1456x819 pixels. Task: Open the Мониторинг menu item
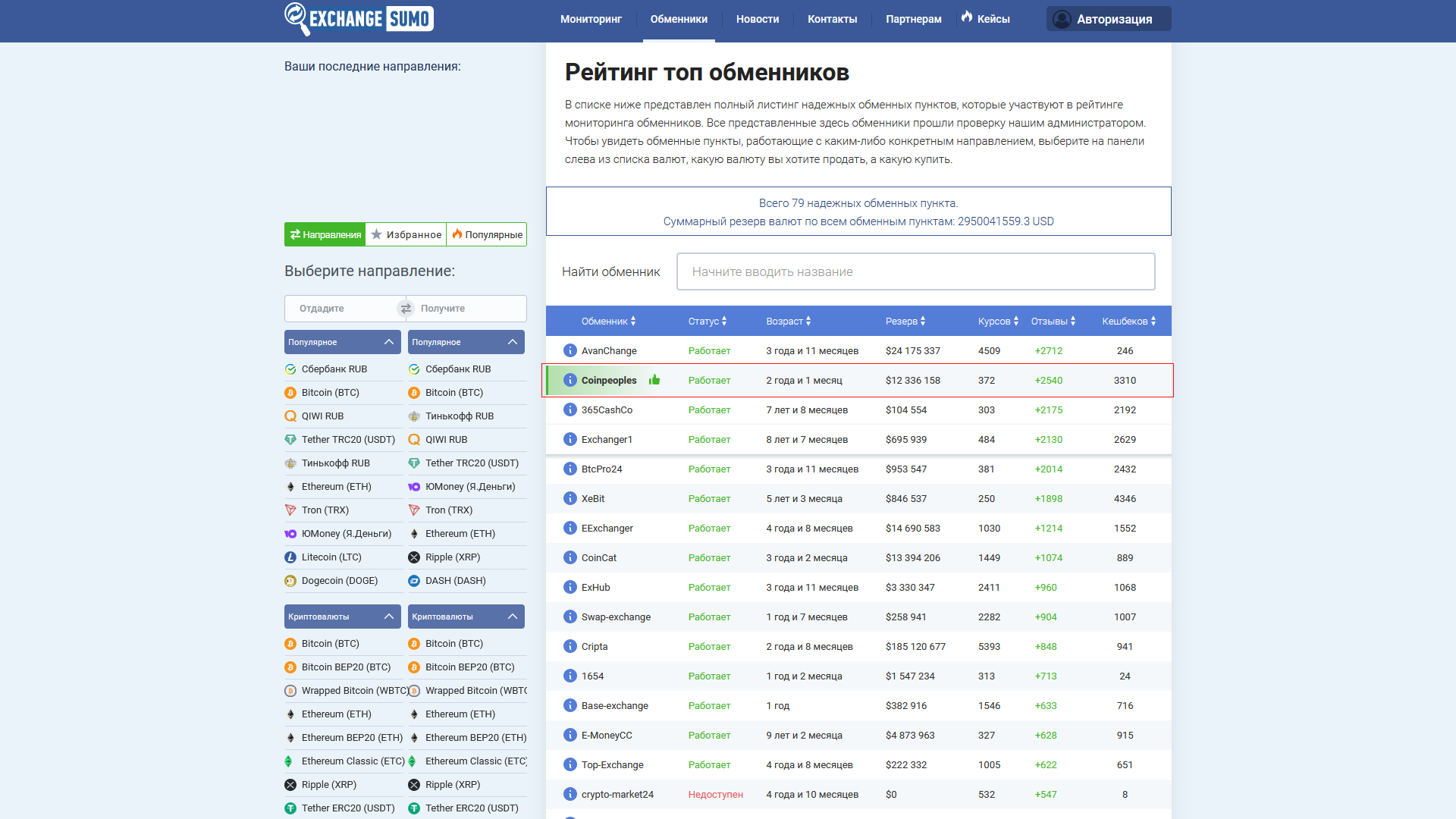(591, 19)
